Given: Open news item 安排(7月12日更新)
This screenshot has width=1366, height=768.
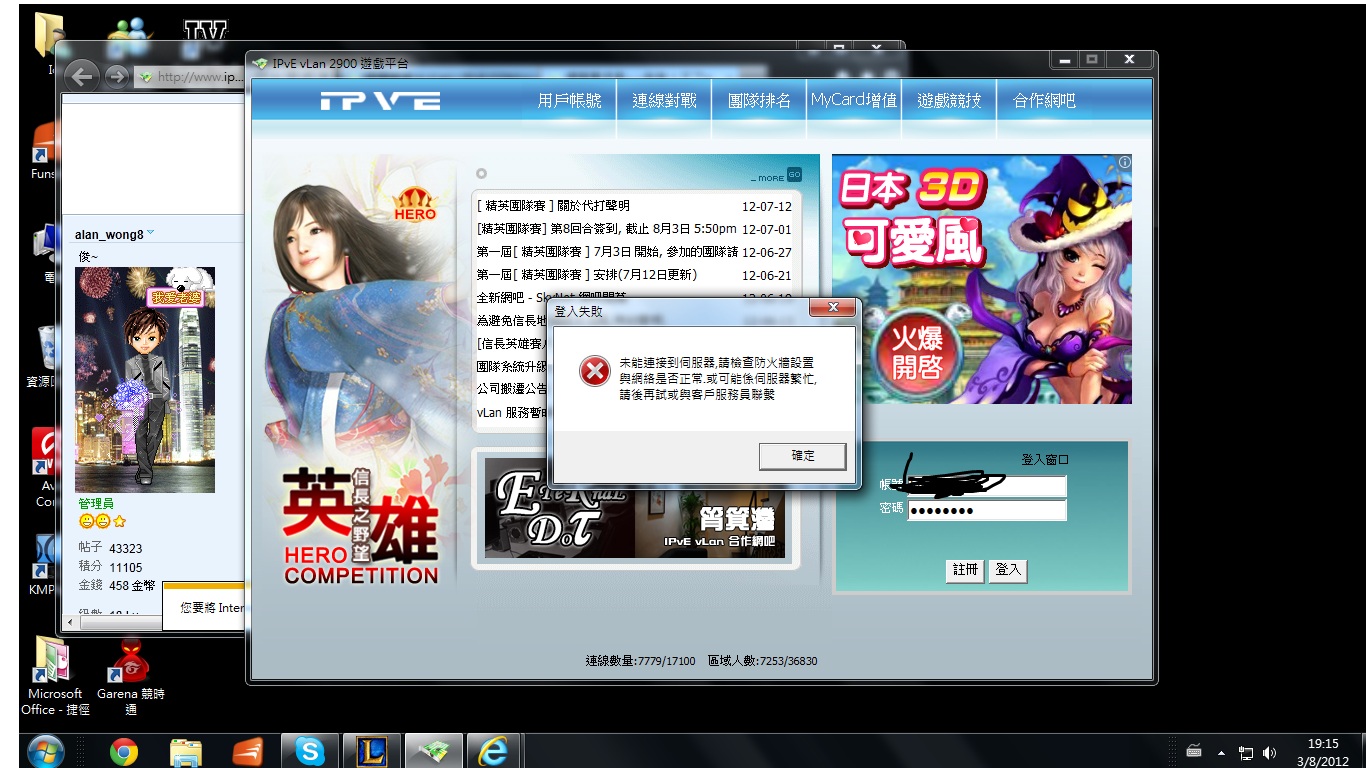Looking at the screenshot, I should 586,275.
